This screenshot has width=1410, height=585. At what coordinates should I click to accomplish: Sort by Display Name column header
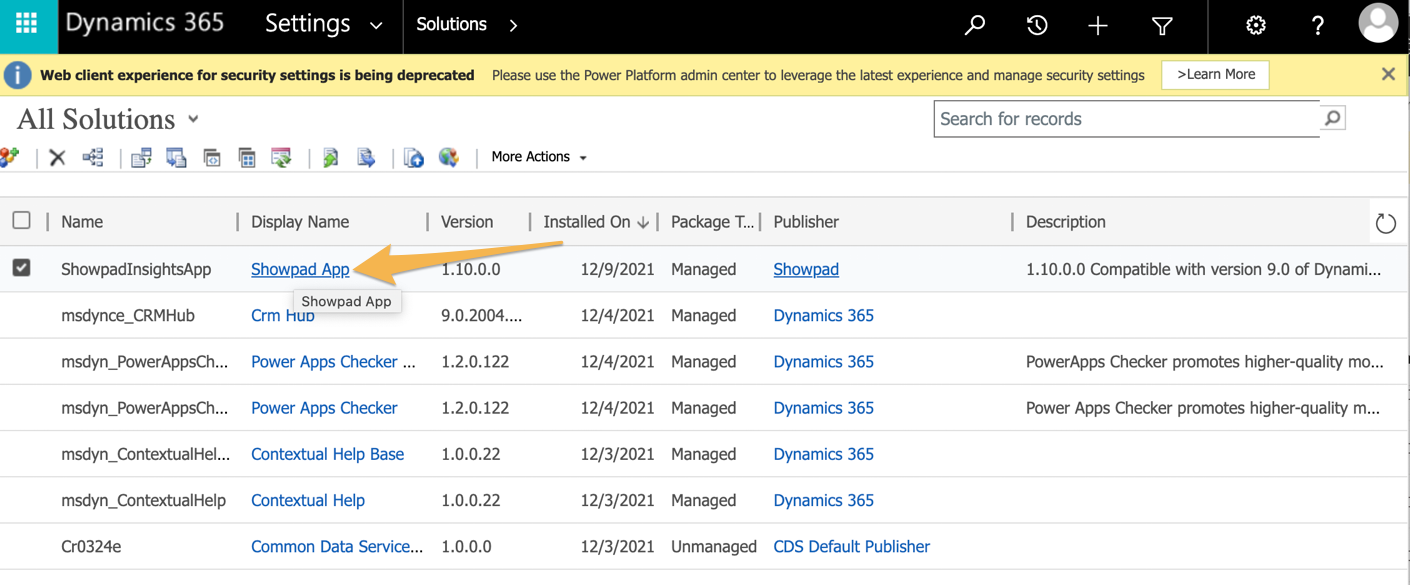(300, 222)
